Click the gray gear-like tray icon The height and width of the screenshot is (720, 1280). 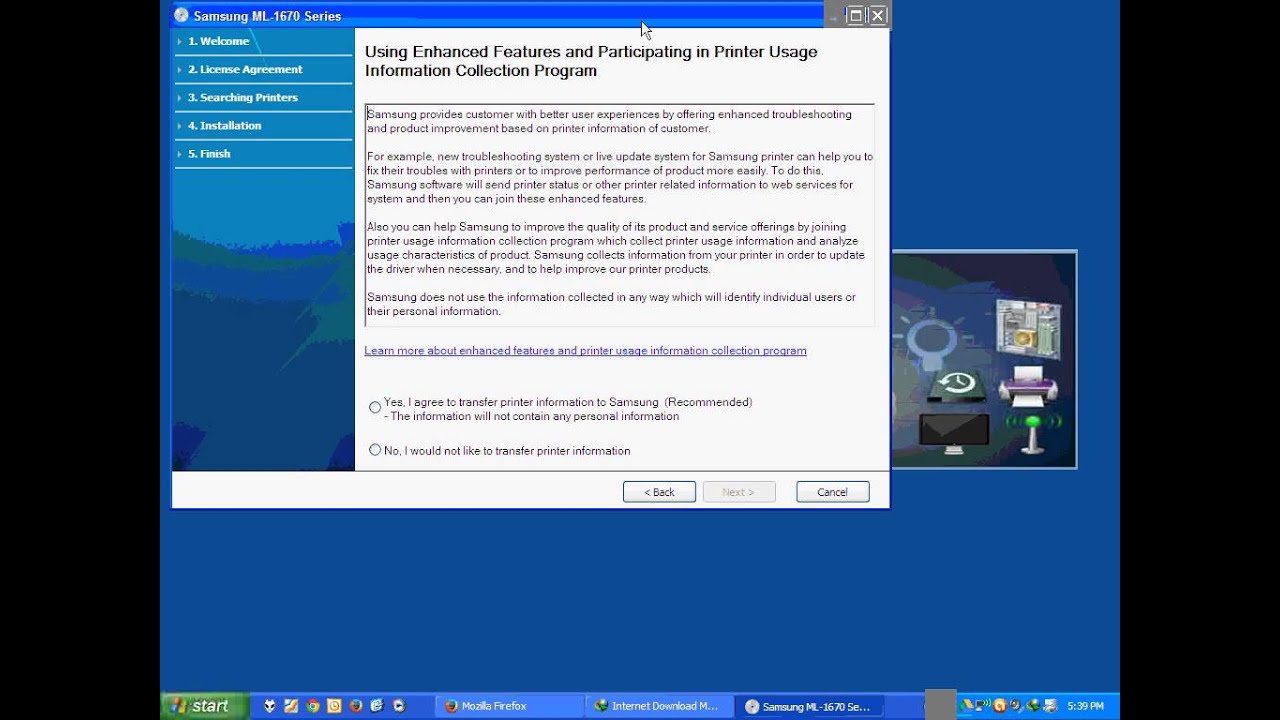pos(1016,705)
